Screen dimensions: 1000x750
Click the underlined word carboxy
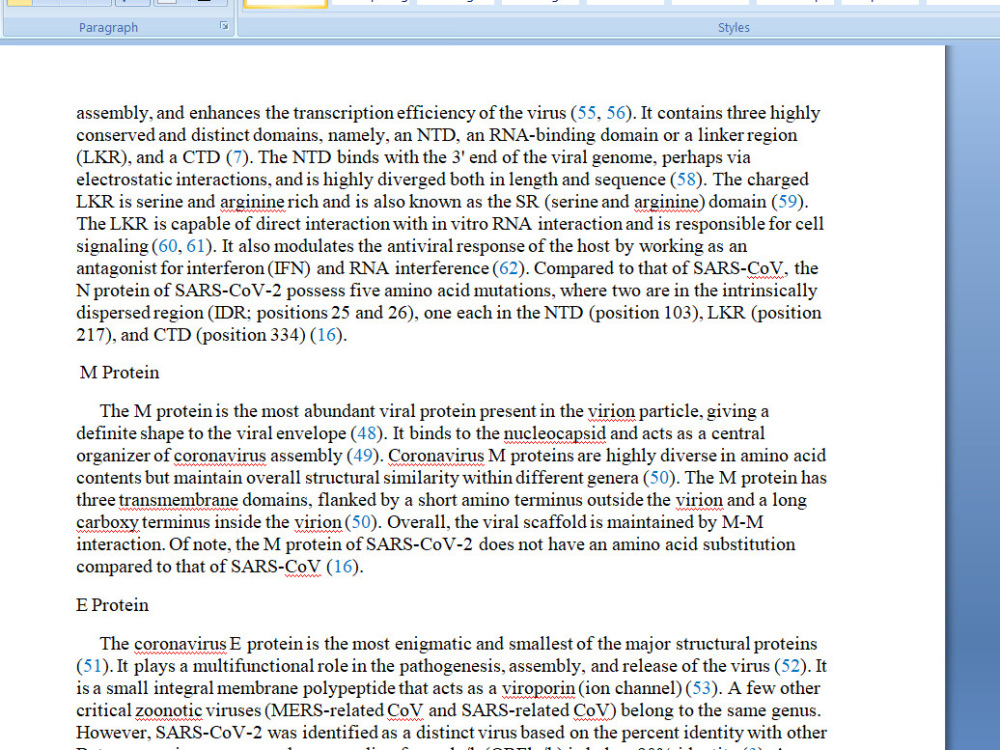(107, 523)
